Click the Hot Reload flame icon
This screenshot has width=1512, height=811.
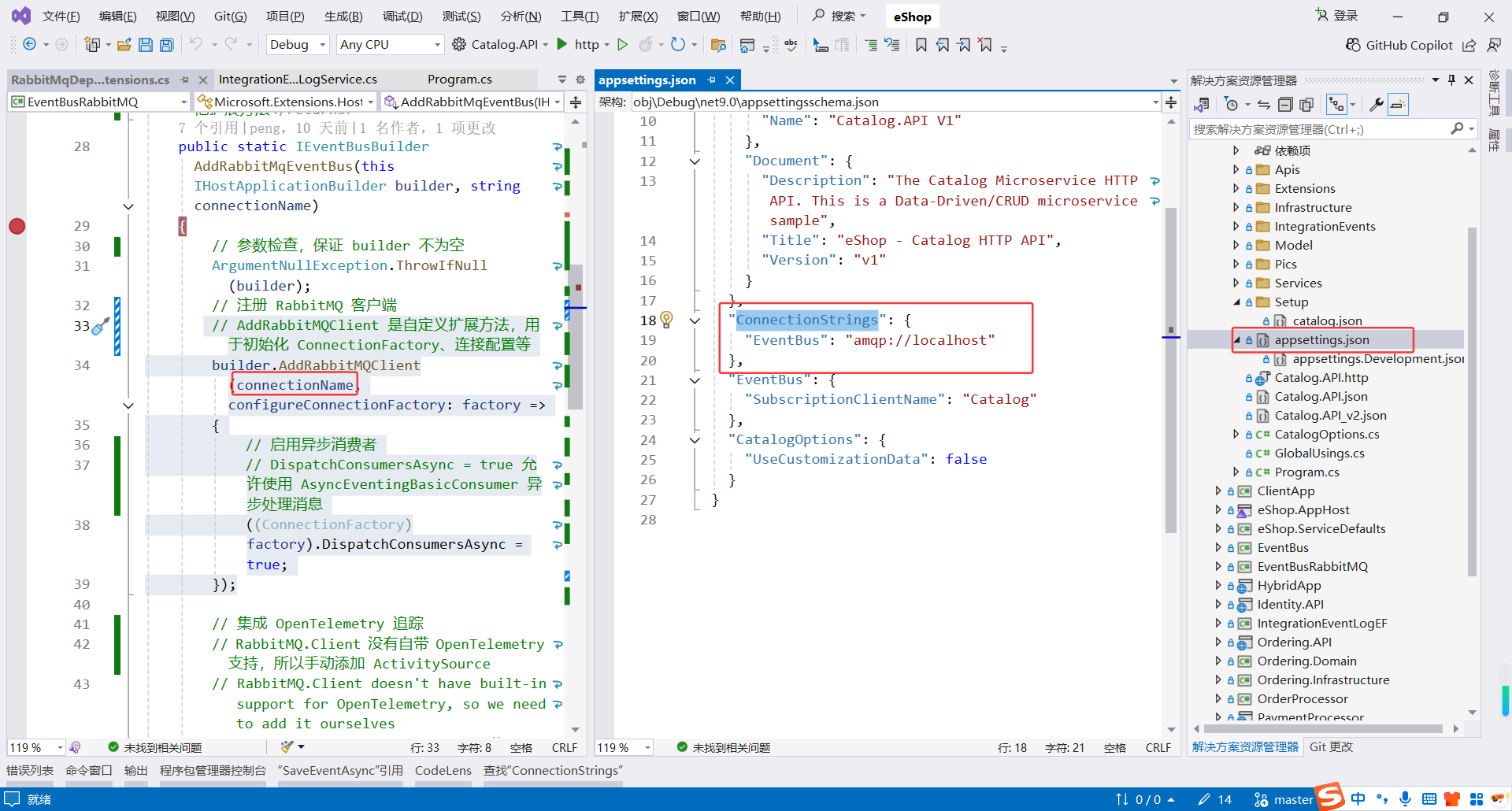tap(646, 45)
